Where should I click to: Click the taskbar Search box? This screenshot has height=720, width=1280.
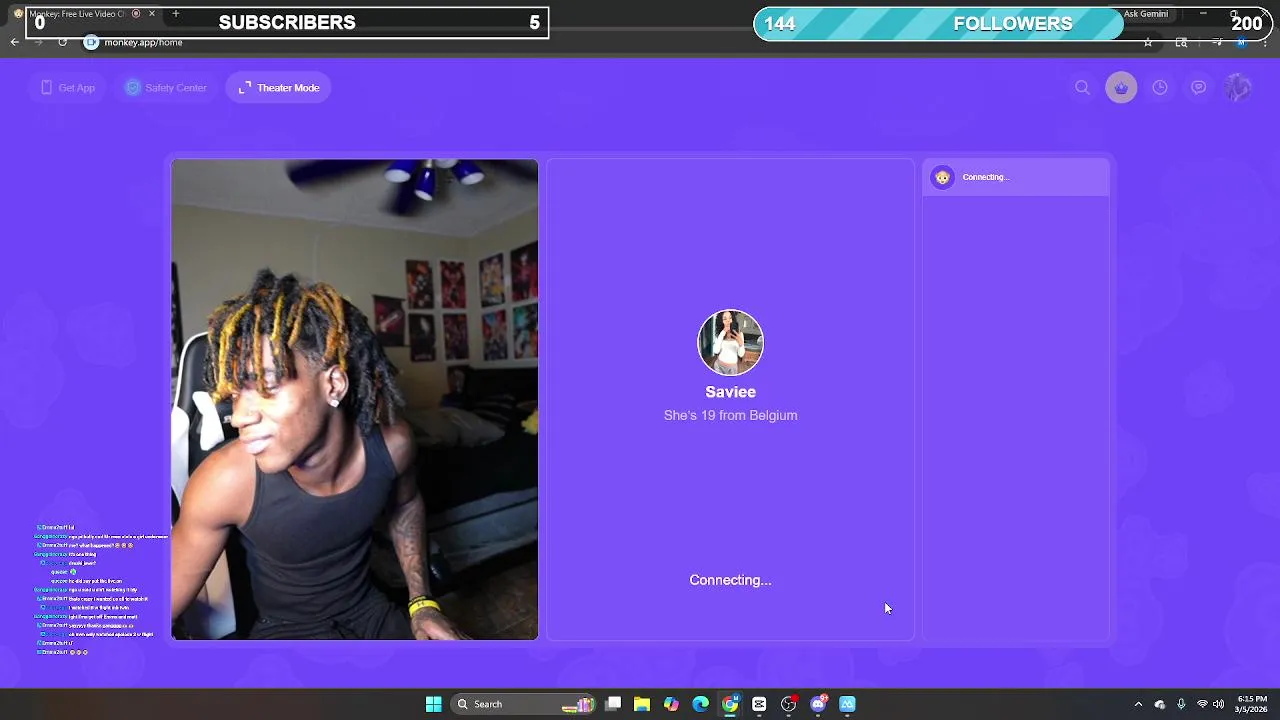coord(525,704)
